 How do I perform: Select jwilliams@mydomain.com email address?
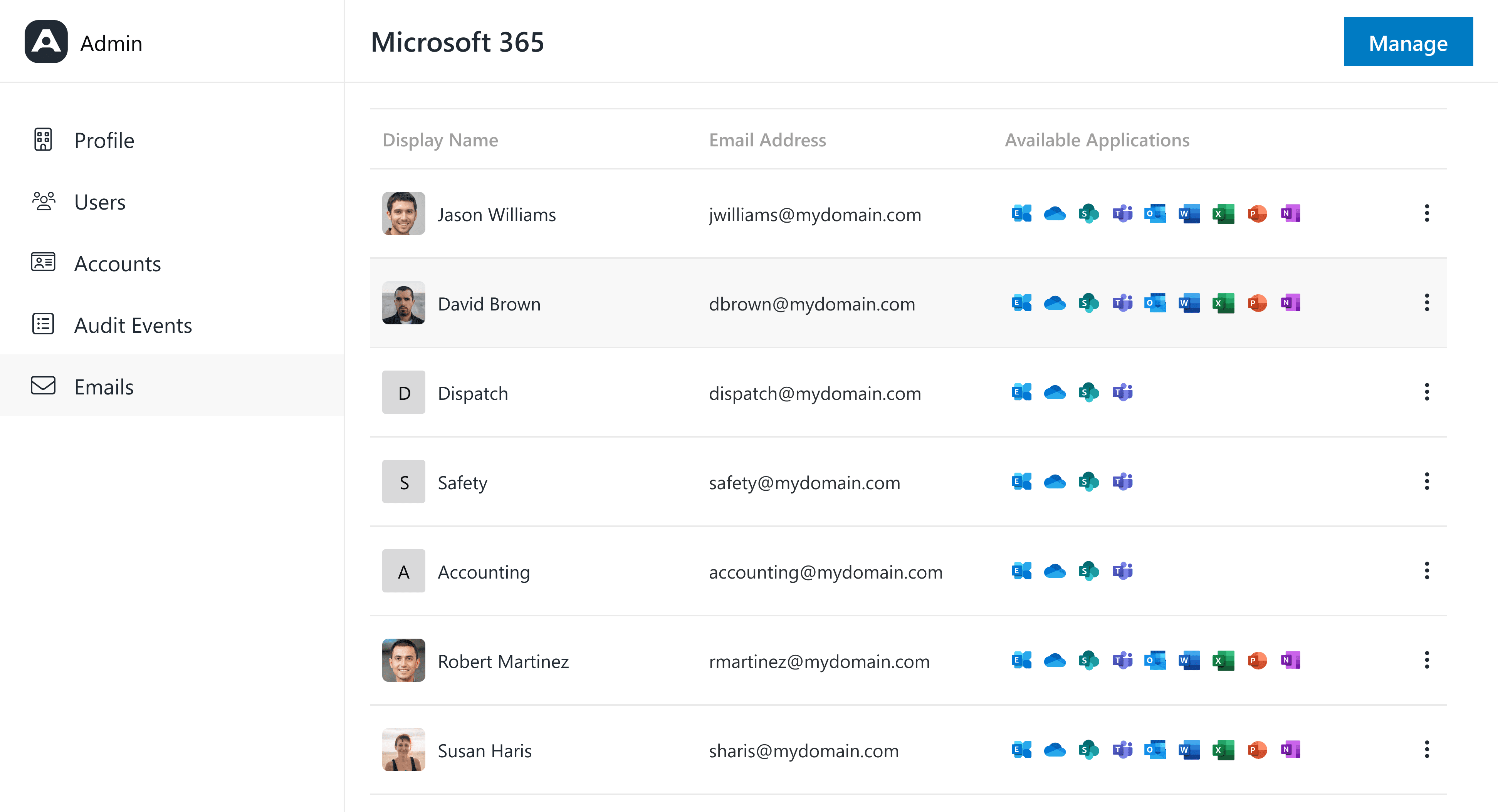point(815,215)
